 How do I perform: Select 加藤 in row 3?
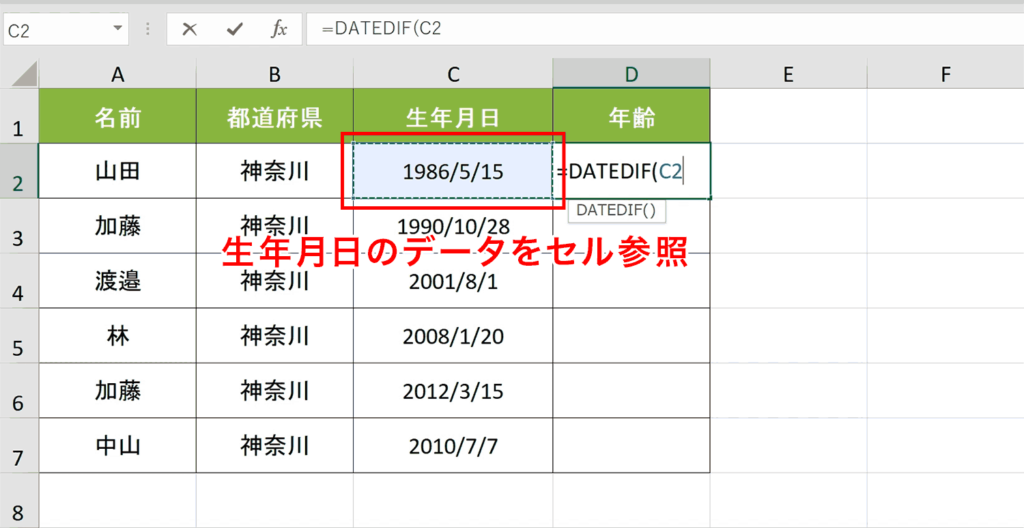click(118, 226)
